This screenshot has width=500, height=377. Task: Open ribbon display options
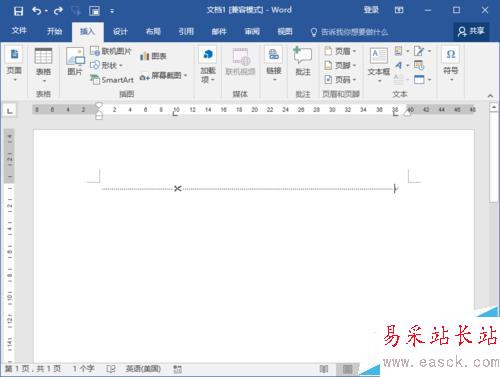click(x=399, y=10)
